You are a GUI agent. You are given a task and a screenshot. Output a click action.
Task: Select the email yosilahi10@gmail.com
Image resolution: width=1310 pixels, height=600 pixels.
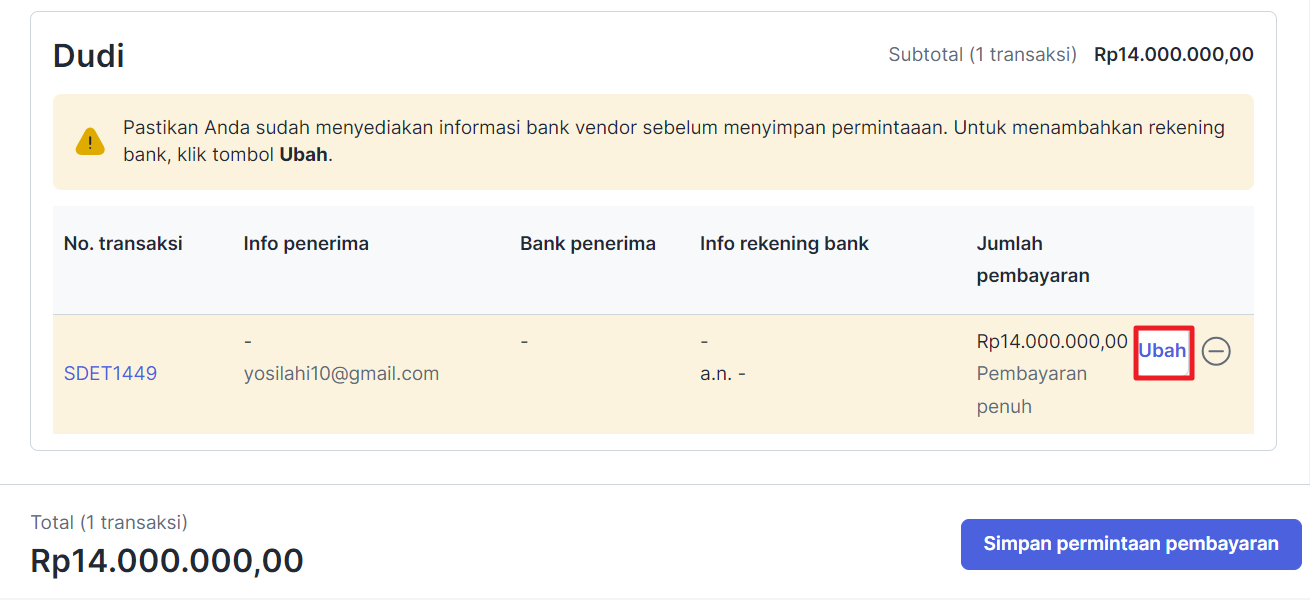tap(341, 374)
